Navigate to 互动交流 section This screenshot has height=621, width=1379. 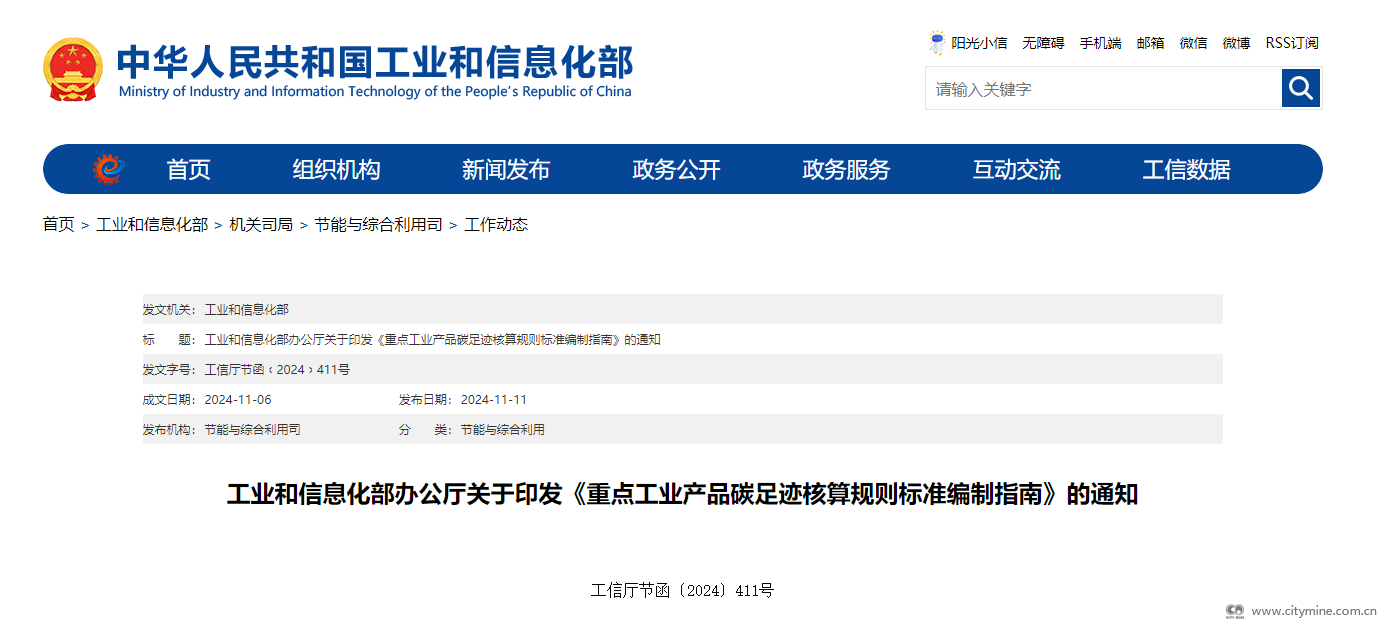pyautogui.click(x=1016, y=170)
